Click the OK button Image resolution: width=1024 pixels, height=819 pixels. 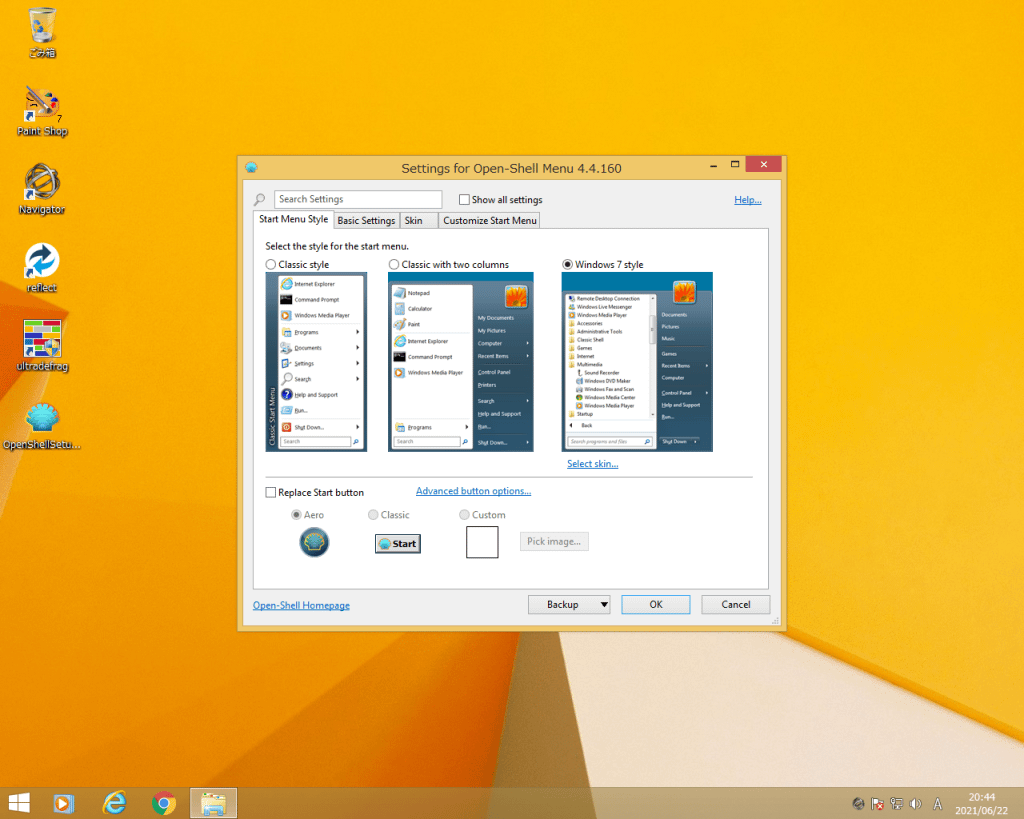point(656,605)
